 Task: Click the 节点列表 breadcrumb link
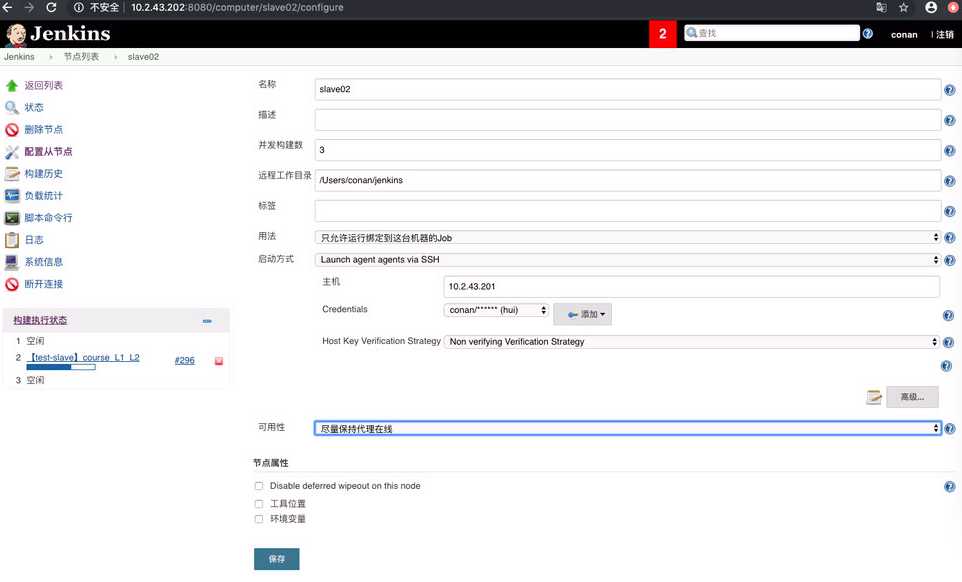(x=81, y=57)
